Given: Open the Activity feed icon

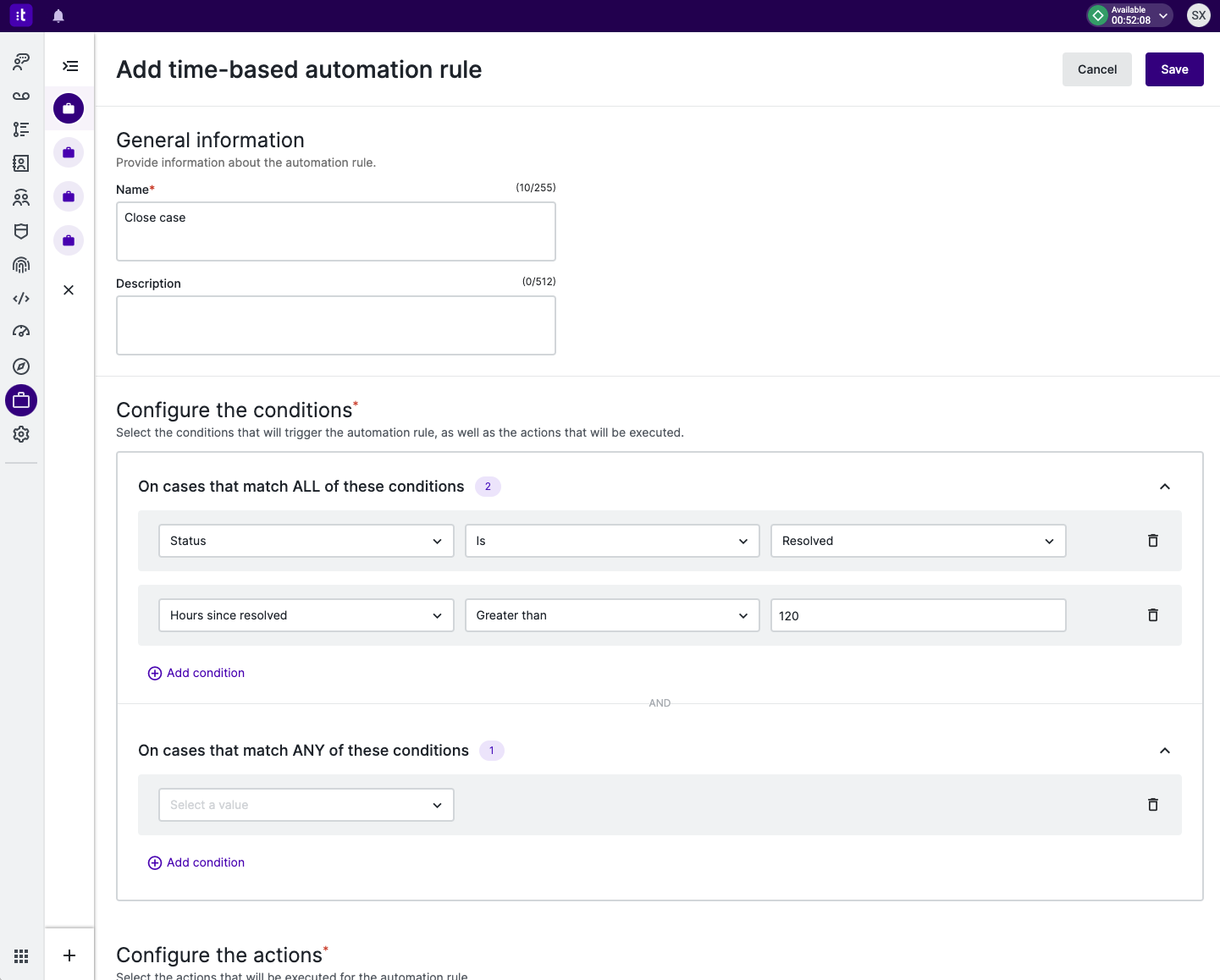Looking at the screenshot, I should coord(20,129).
